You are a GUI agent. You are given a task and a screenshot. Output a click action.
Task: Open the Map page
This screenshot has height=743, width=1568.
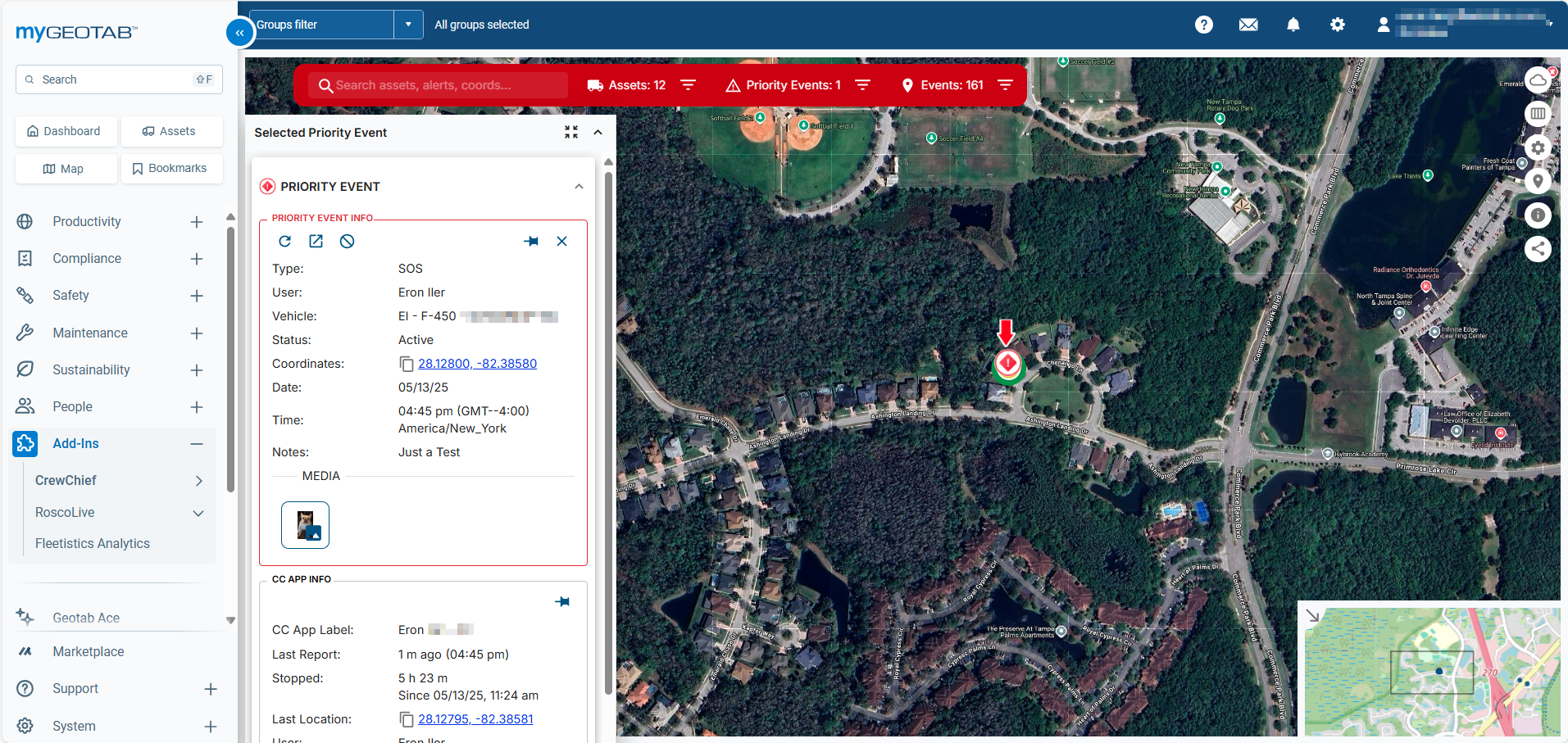pos(66,169)
